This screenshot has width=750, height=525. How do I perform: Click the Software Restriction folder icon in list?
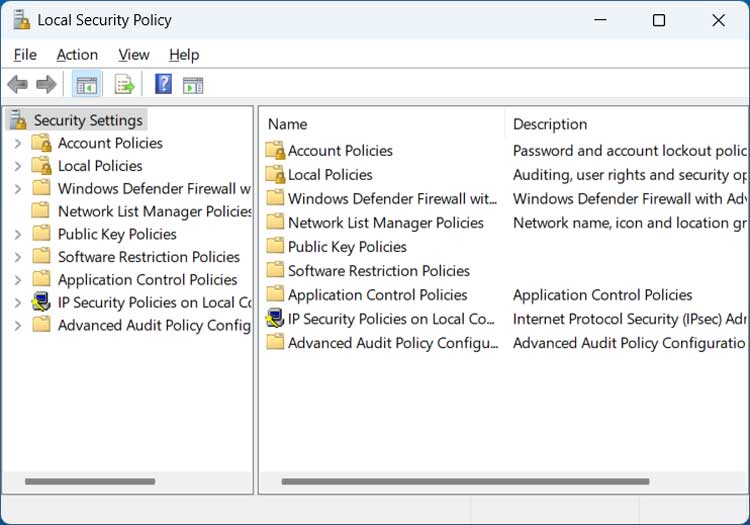click(275, 270)
